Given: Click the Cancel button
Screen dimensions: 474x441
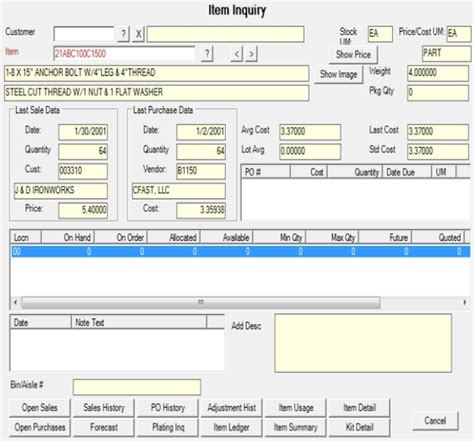Looking at the screenshot, I should click(435, 421).
